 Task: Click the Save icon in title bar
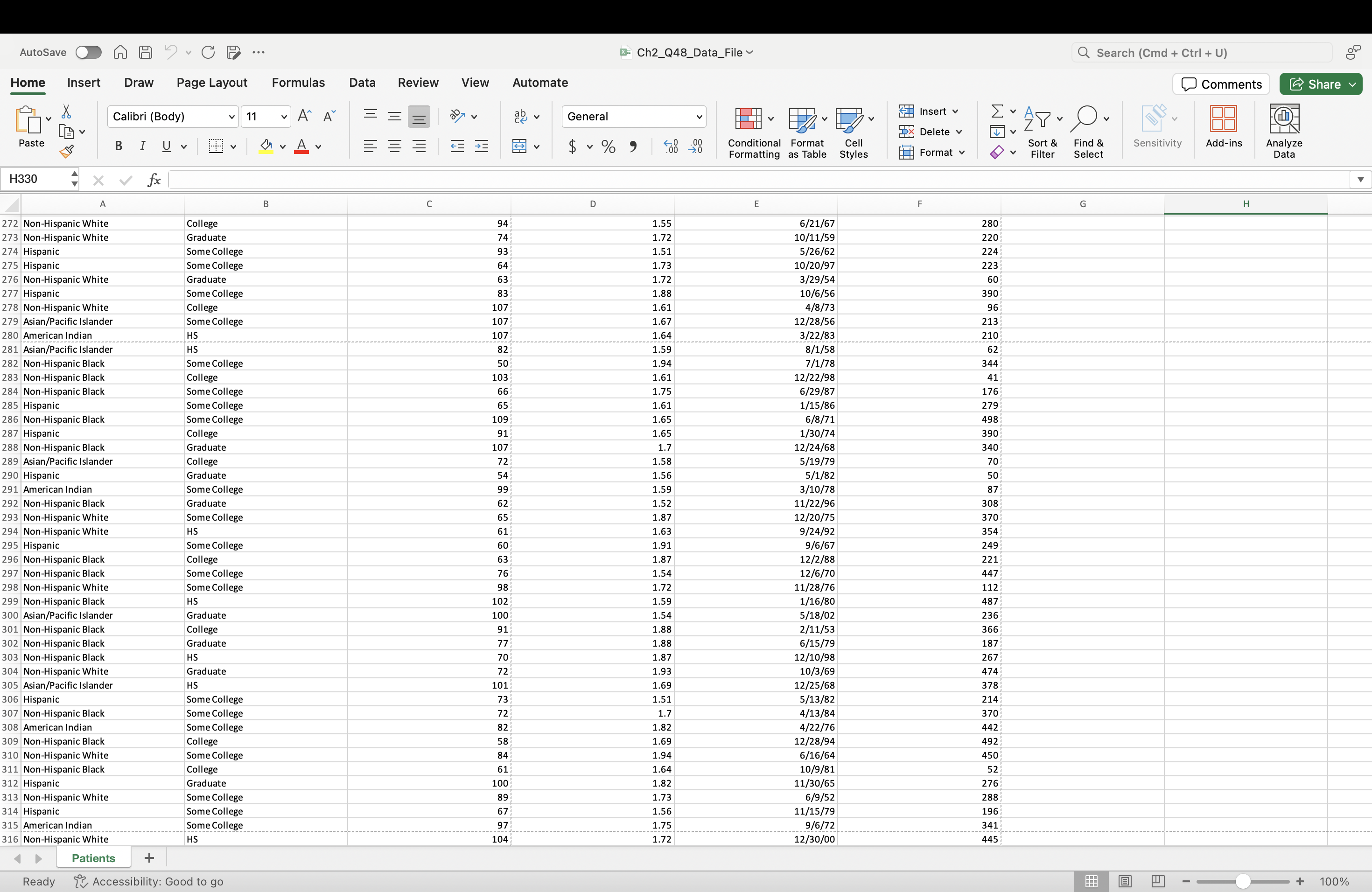145,52
